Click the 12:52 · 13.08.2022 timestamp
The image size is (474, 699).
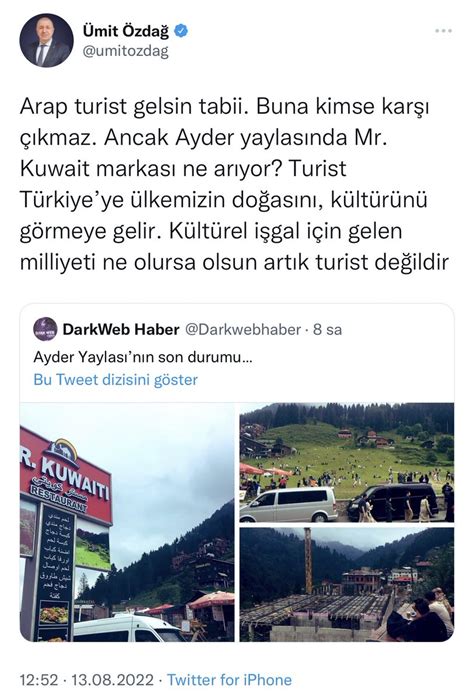point(86,680)
